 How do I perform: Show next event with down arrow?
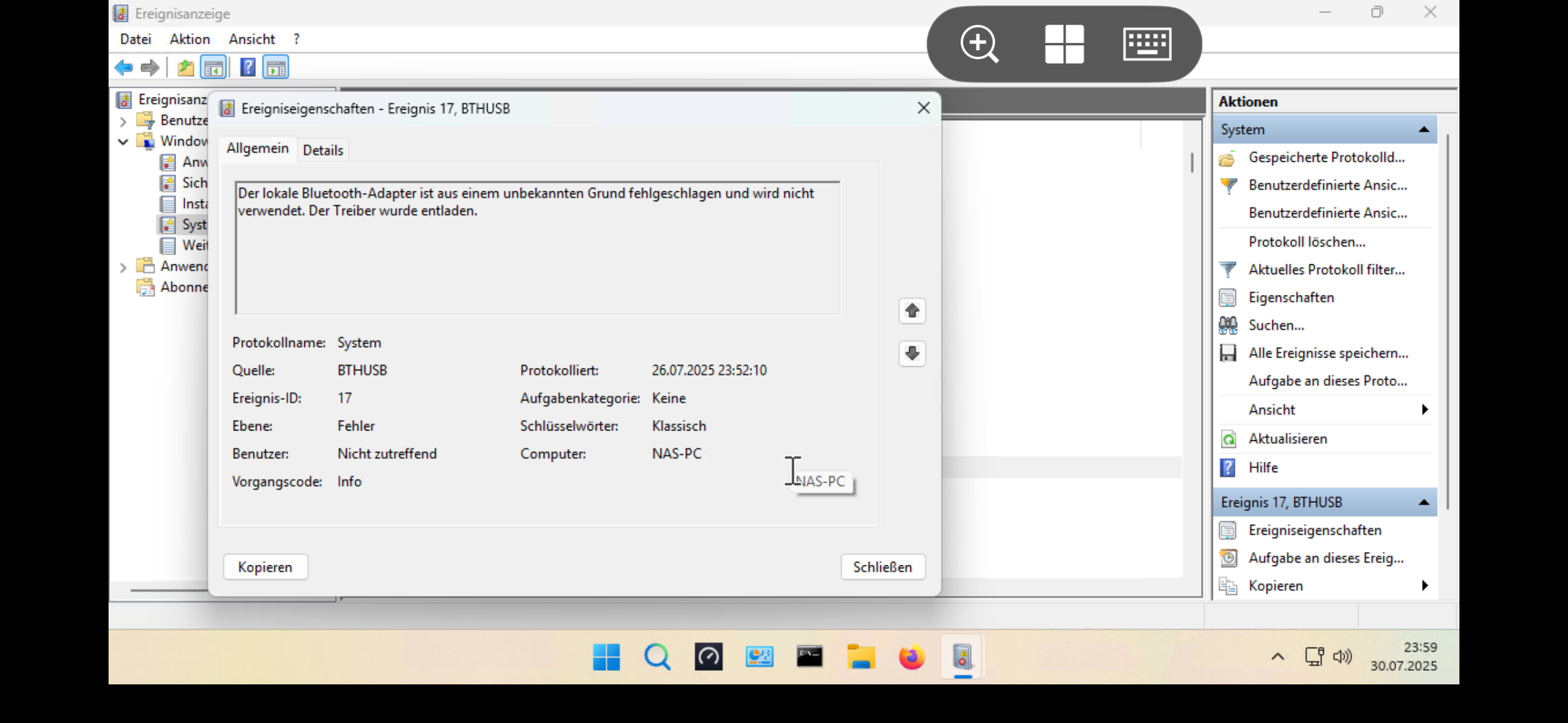click(912, 353)
